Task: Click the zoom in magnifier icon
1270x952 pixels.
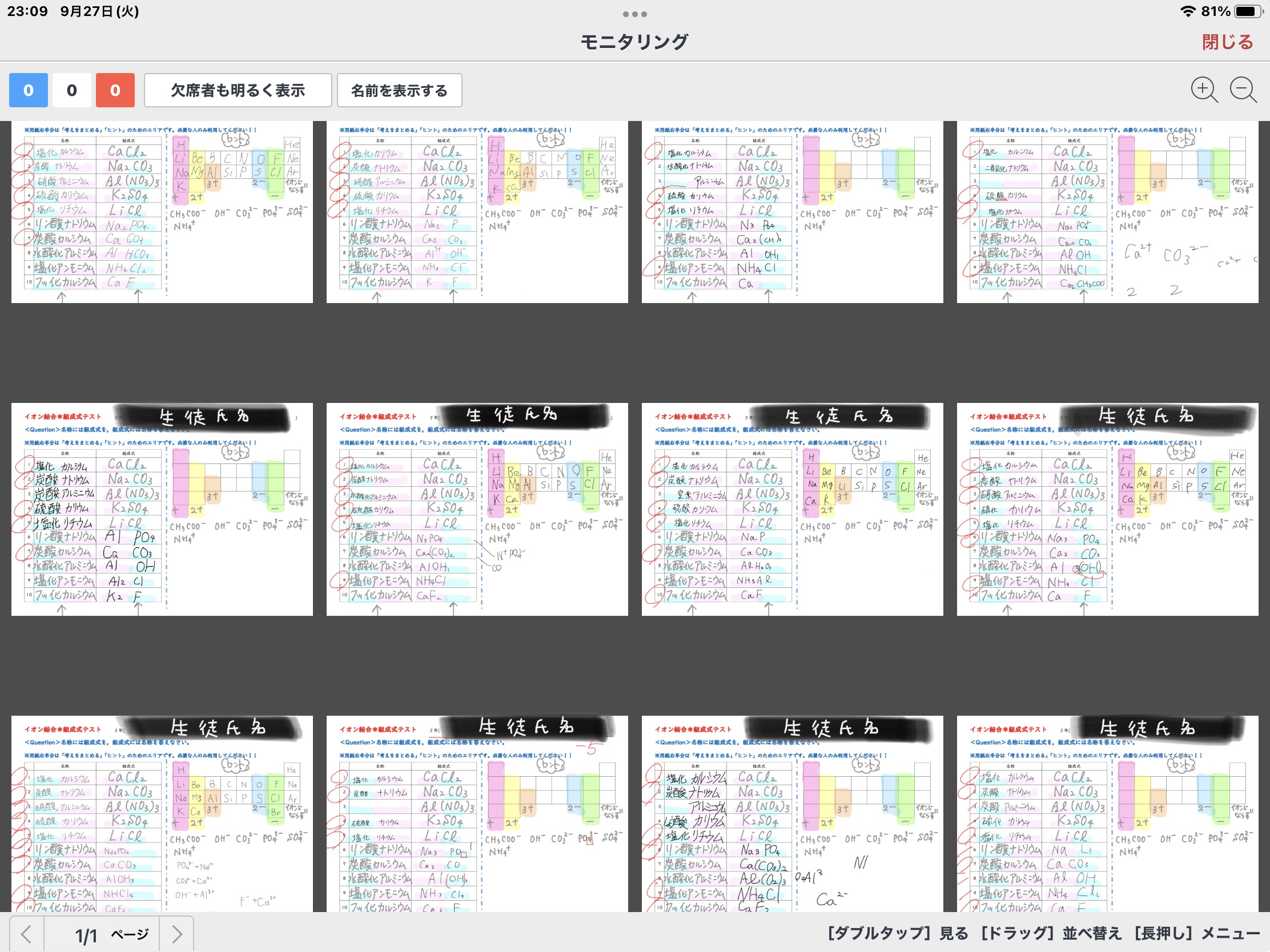Action: tap(1203, 90)
